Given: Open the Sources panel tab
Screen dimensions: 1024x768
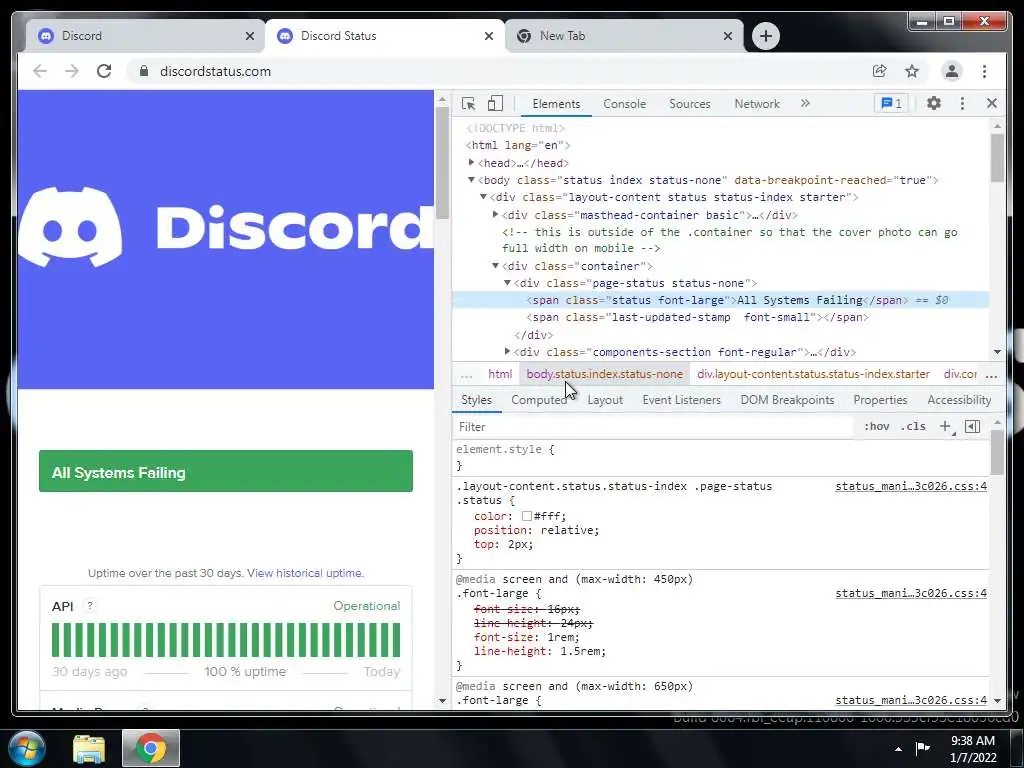Looking at the screenshot, I should 690,104.
